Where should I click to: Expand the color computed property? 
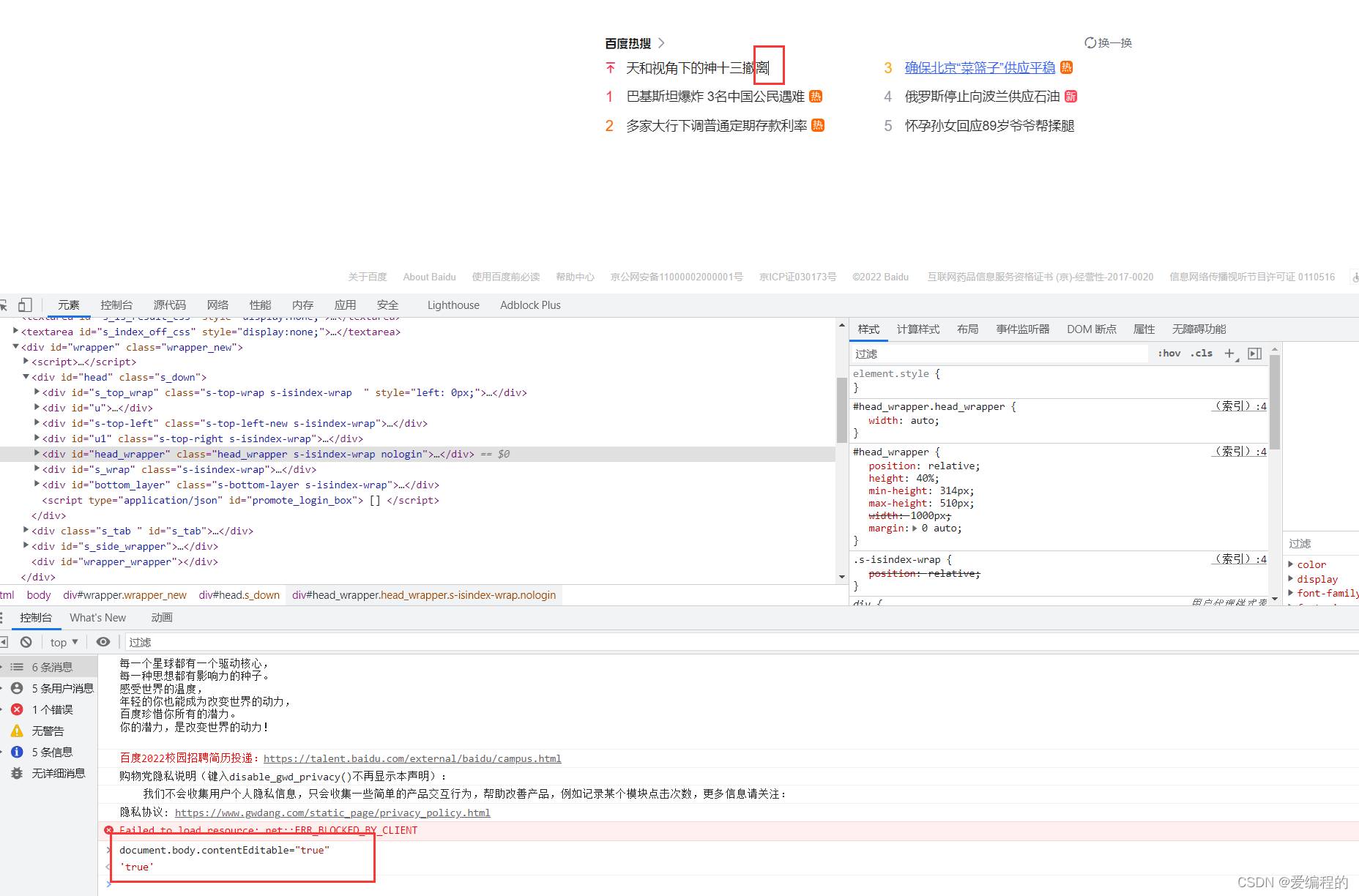(1291, 564)
